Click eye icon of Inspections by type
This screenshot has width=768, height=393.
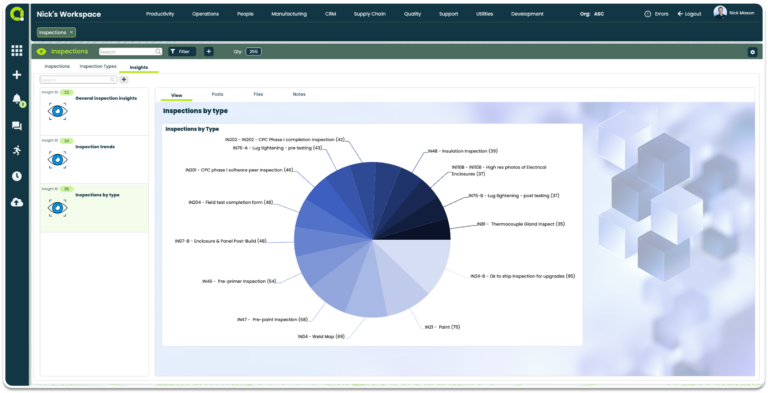coord(58,208)
